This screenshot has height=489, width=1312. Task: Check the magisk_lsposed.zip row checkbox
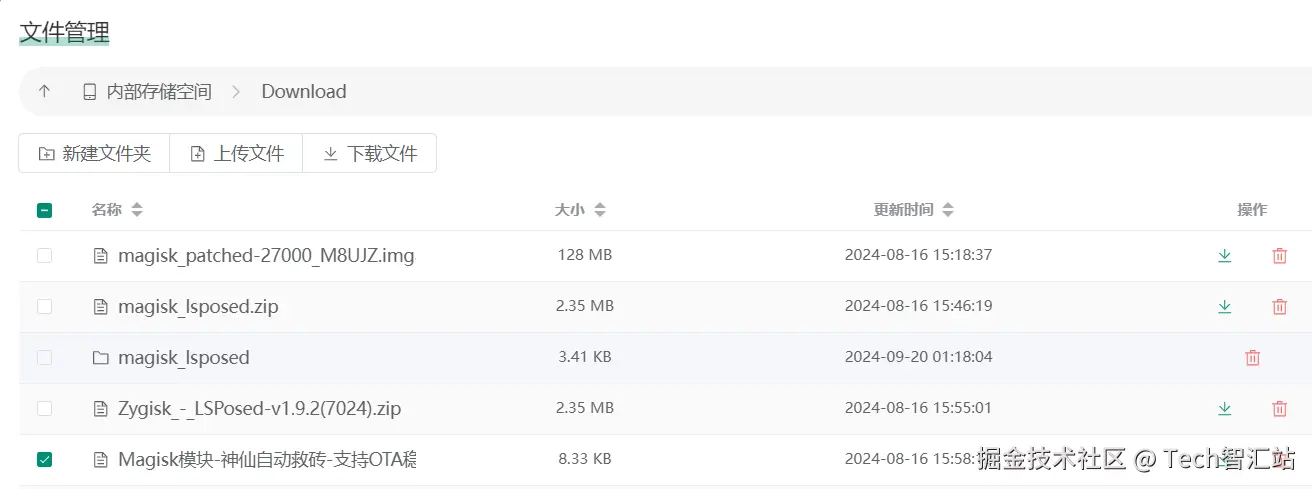click(44, 307)
